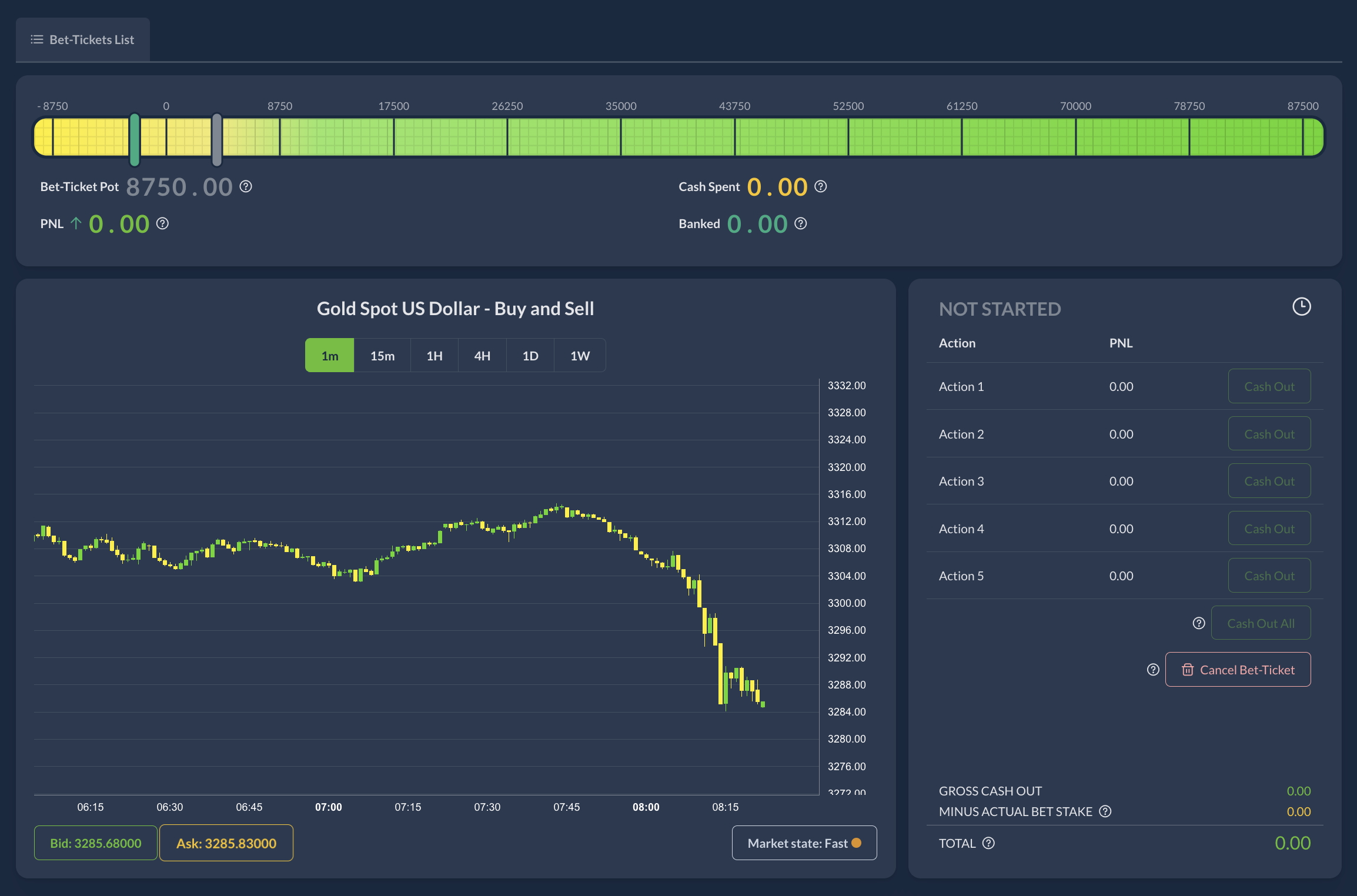Click the NOT STARTED status heading
This screenshot has width=1357, height=896.
coord(1000,309)
